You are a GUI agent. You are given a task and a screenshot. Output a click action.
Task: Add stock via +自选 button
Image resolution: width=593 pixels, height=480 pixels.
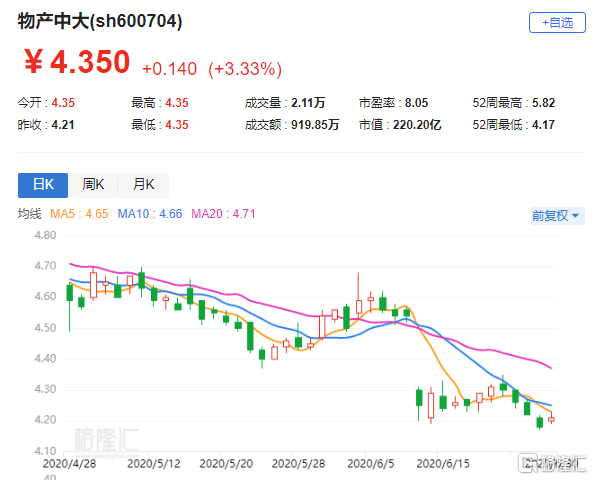pyautogui.click(x=557, y=23)
